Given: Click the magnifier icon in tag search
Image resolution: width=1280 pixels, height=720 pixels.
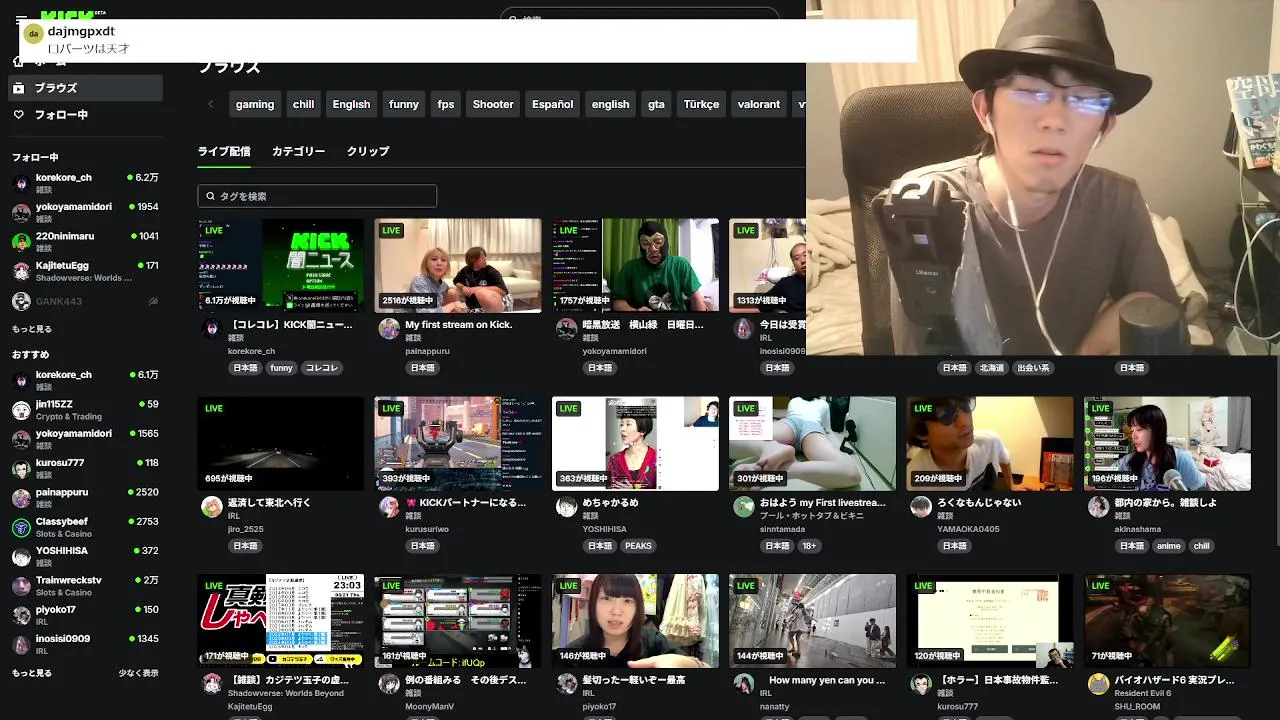Looking at the screenshot, I should [x=211, y=196].
